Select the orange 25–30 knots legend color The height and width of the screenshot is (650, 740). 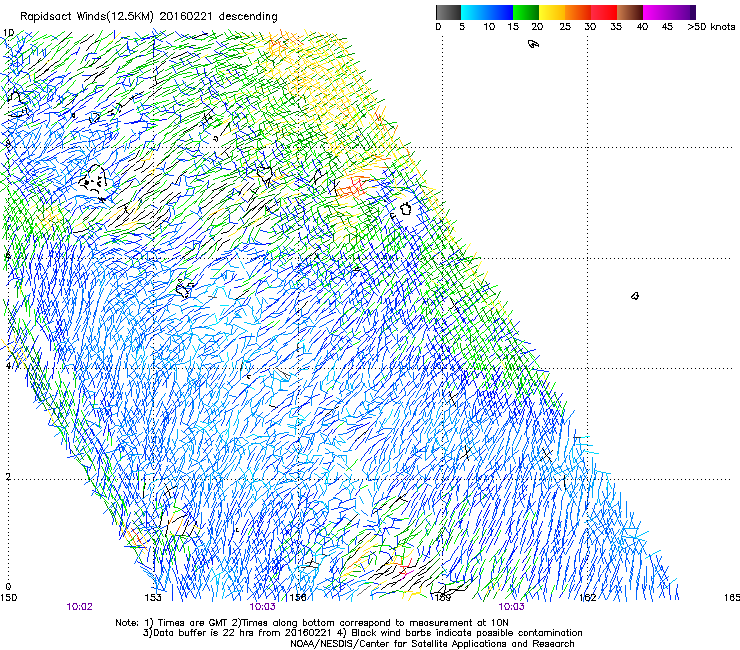[x=578, y=12]
